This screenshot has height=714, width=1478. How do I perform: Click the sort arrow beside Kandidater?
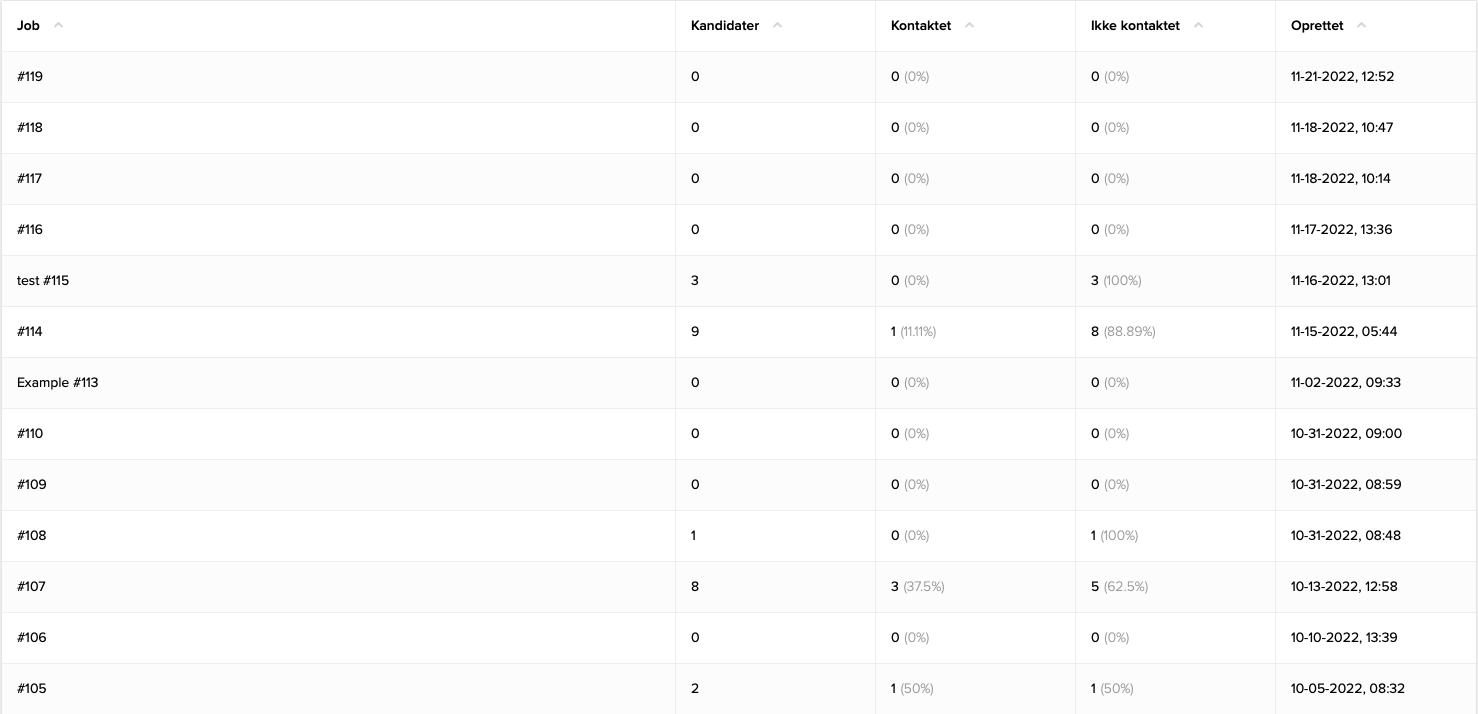click(x=777, y=25)
